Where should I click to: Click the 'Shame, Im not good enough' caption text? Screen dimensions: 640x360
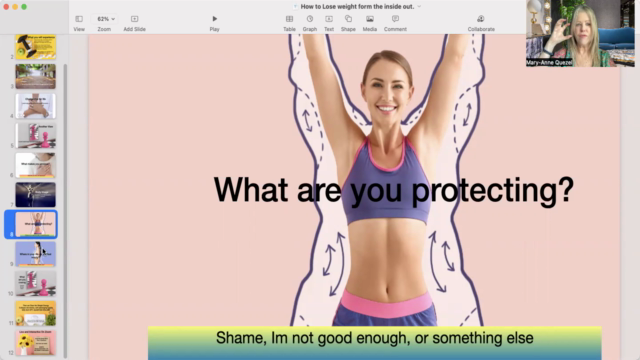click(375, 338)
